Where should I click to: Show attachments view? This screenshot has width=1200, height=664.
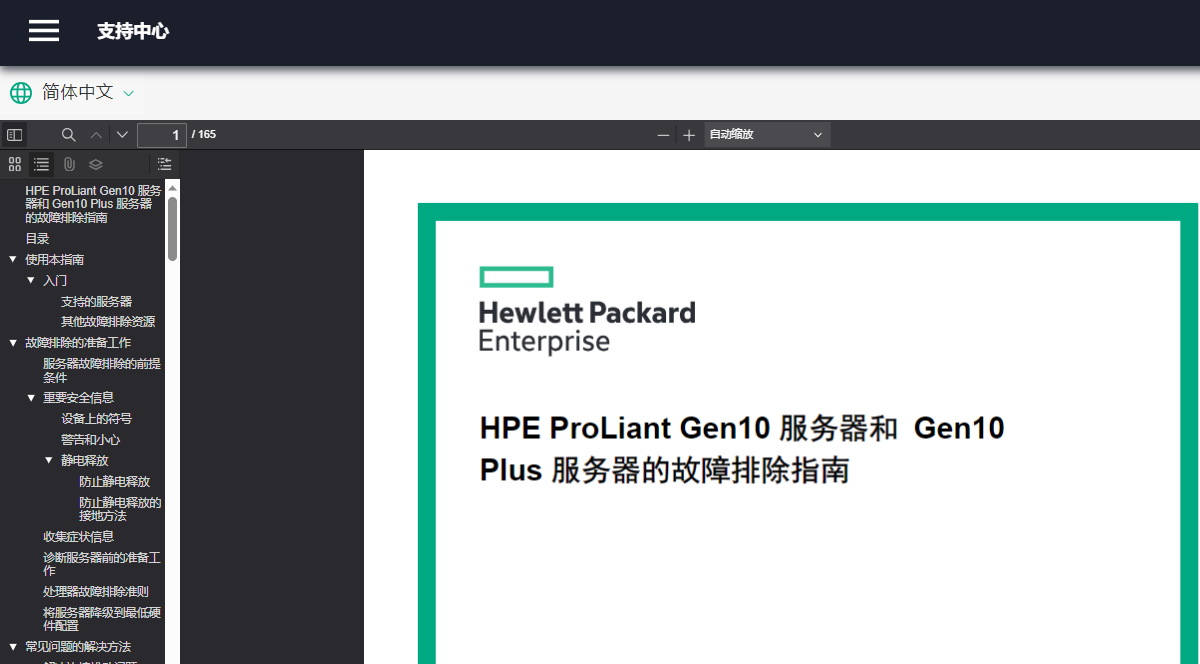(x=69, y=164)
